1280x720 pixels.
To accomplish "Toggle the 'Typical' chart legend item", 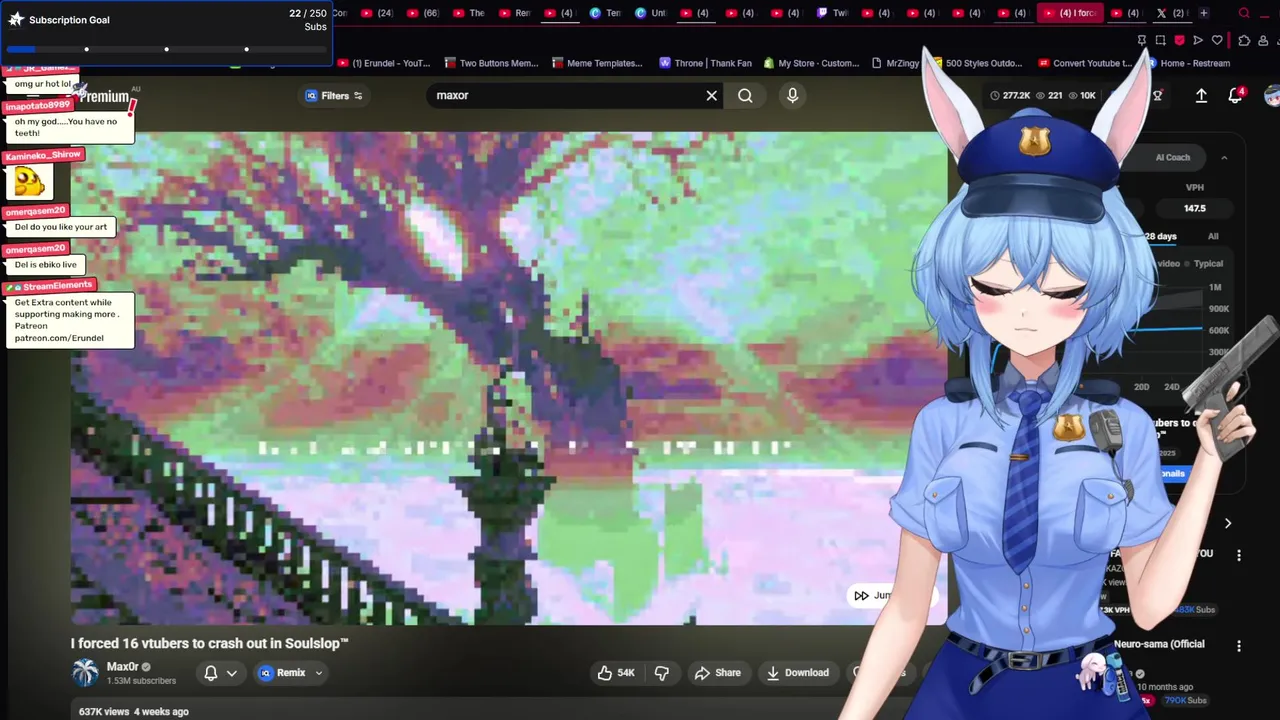I will (1204, 264).
